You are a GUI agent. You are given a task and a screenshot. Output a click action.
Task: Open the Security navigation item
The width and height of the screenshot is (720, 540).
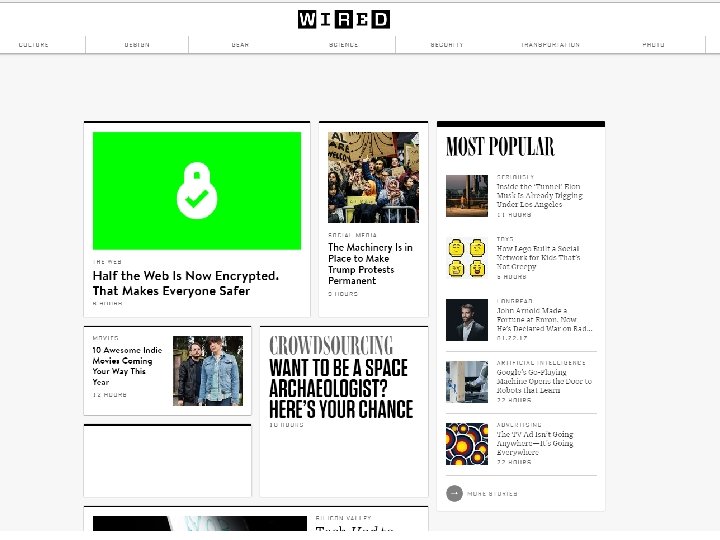(x=447, y=45)
